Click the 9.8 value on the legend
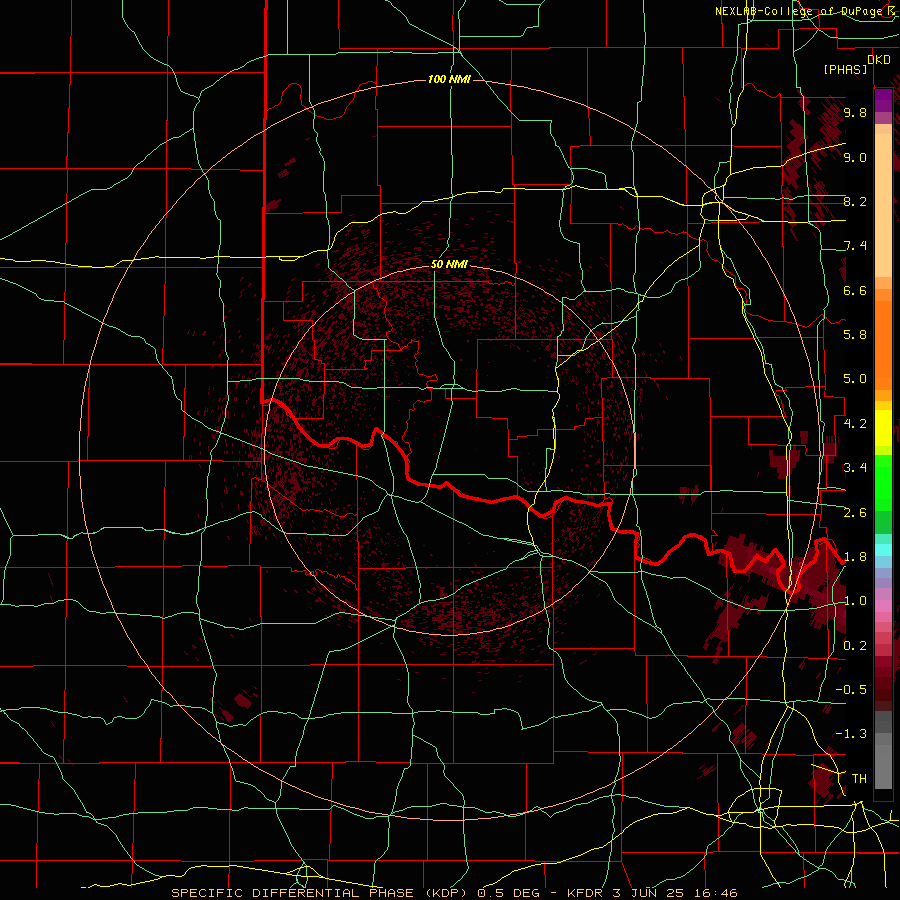 click(855, 112)
